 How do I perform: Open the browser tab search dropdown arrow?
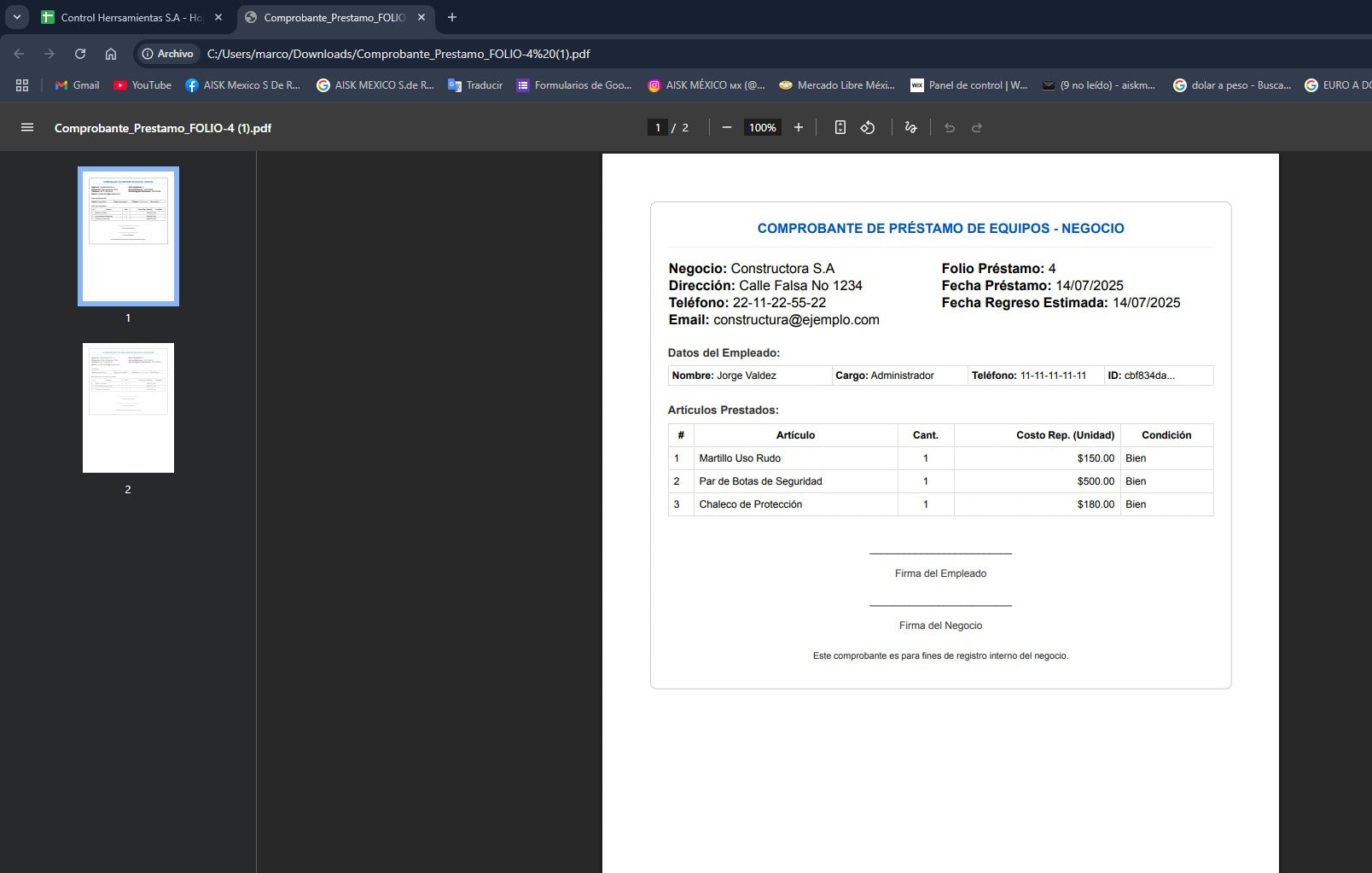click(16, 17)
